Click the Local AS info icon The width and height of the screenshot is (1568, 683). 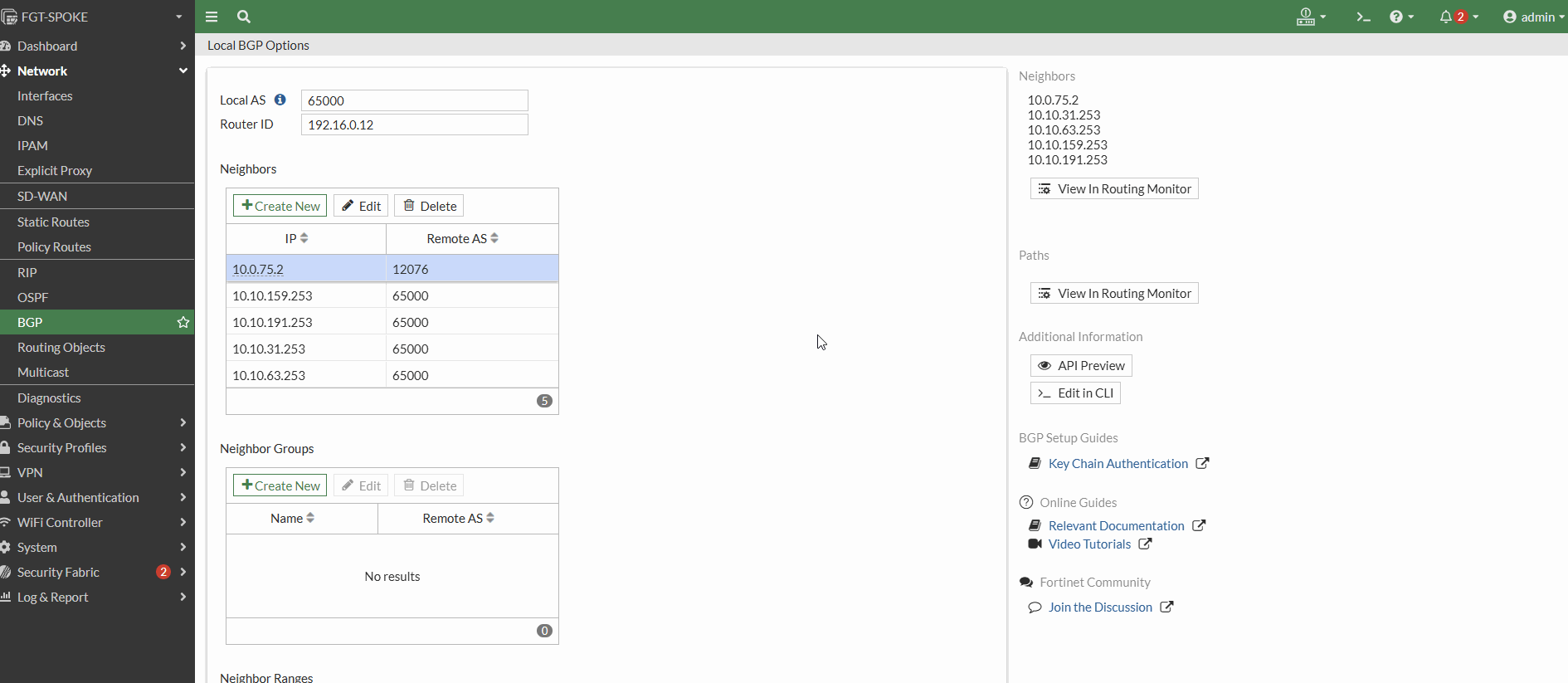pyautogui.click(x=280, y=100)
